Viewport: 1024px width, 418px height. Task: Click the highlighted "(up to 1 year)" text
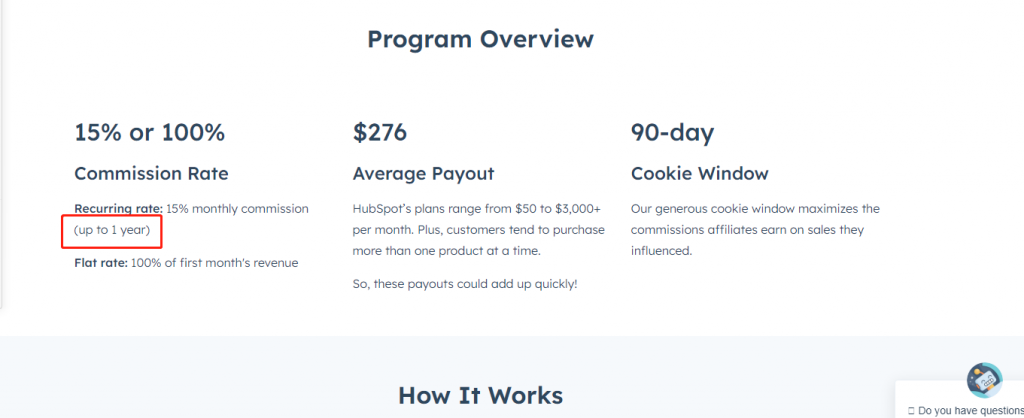112,230
